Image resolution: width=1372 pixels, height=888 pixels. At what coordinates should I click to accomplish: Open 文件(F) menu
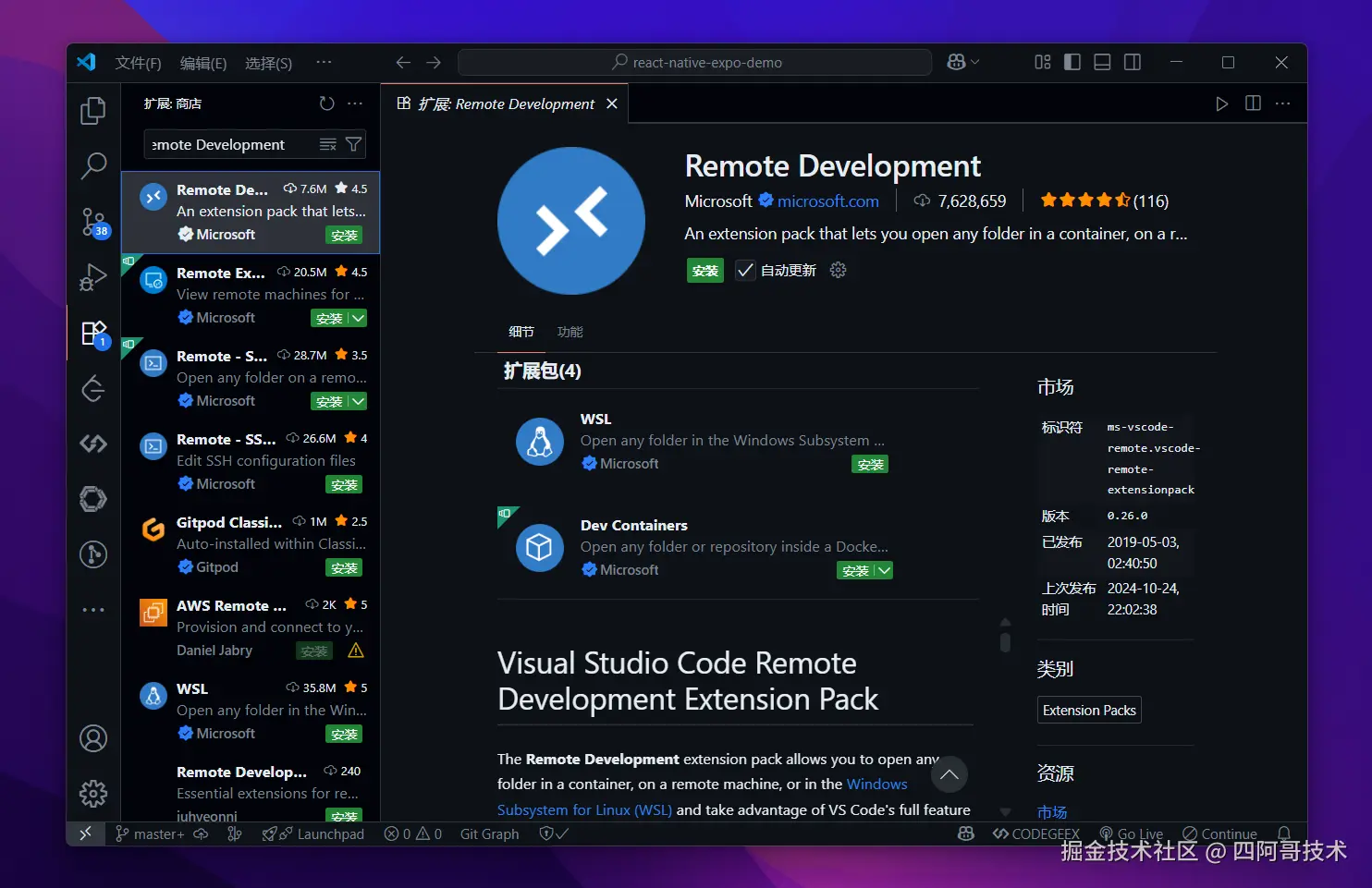pyautogui.click(x=138, y=63)
